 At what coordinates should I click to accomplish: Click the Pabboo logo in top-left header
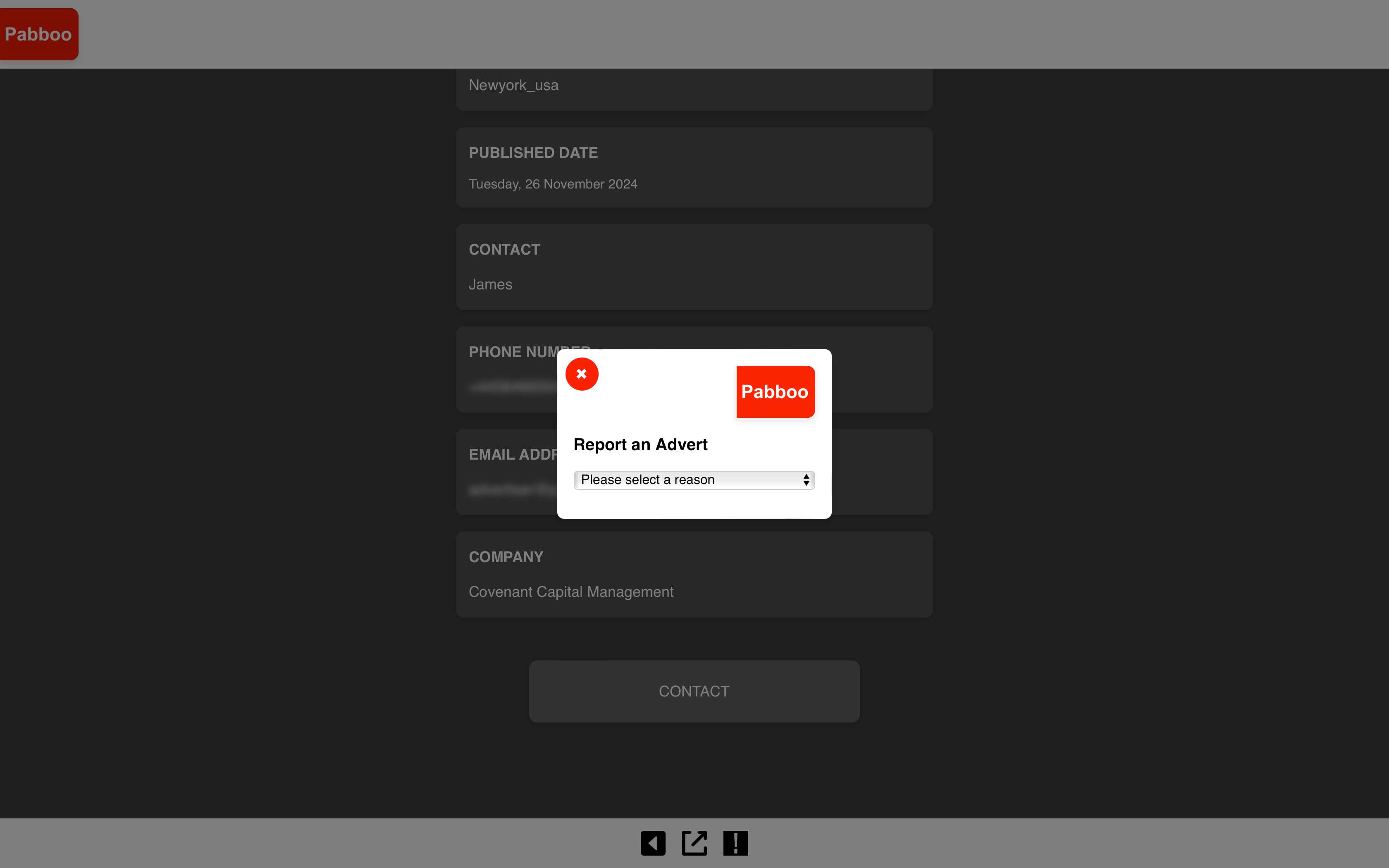point(38,34)
